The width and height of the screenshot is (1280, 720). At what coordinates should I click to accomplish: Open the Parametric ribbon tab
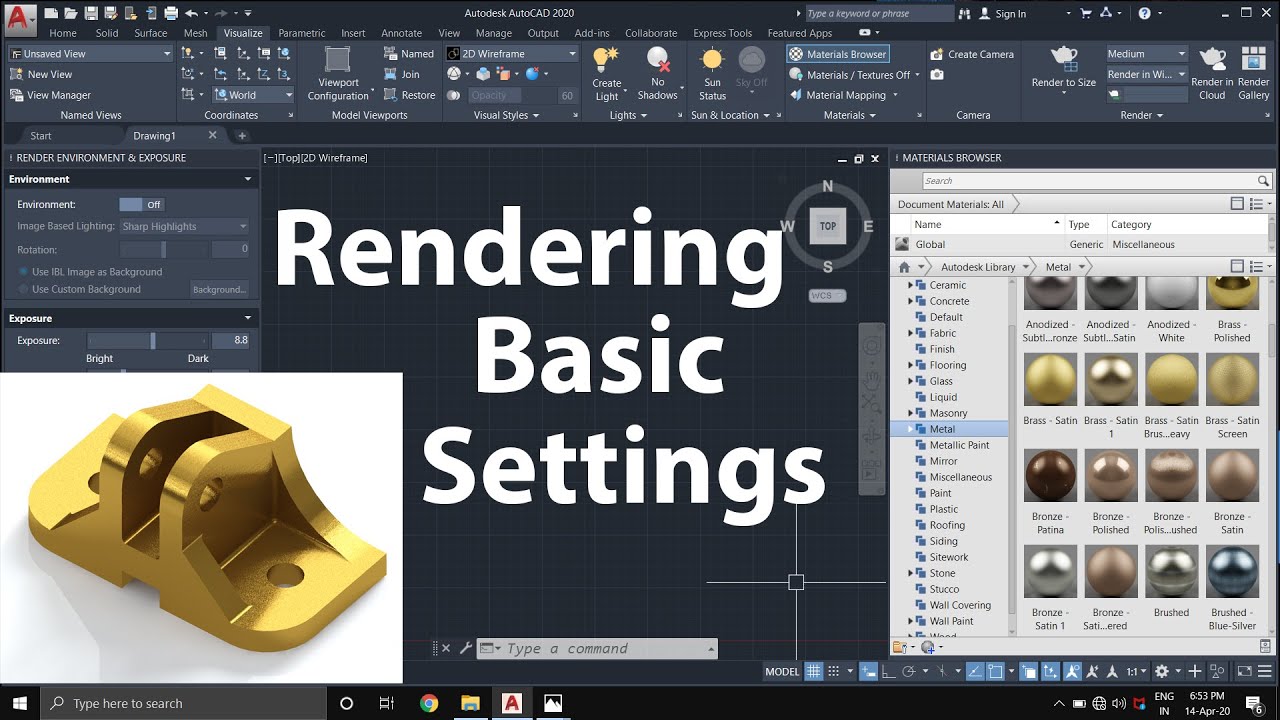[x=302, y=33]
